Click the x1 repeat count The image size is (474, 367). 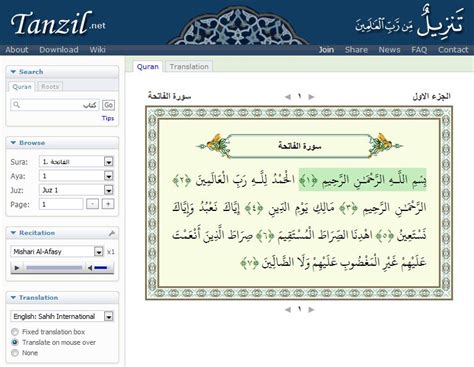coord(111,252)
